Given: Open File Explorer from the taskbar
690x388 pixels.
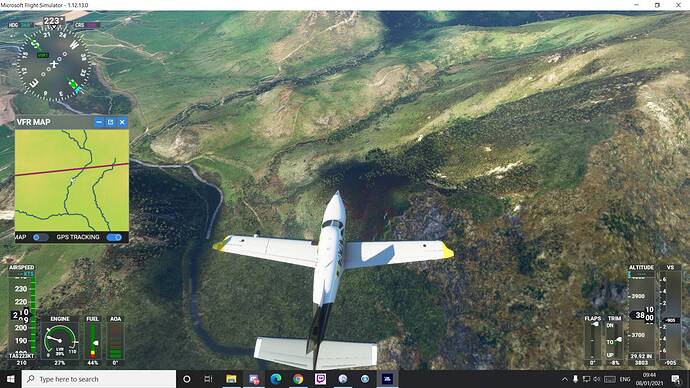Looking at the screenshot, I should point(231,379).
